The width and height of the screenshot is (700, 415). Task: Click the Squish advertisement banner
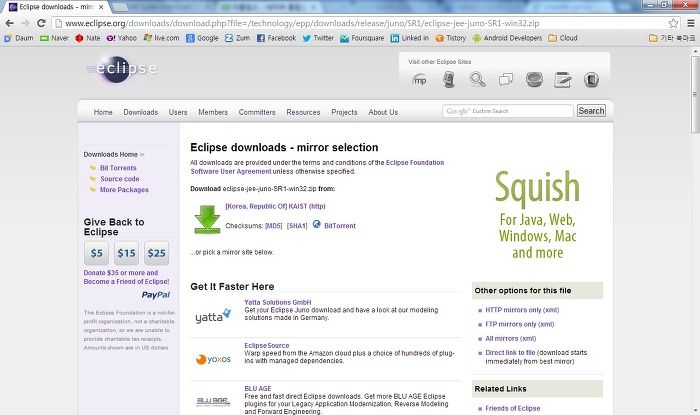(x=537, y=215)
